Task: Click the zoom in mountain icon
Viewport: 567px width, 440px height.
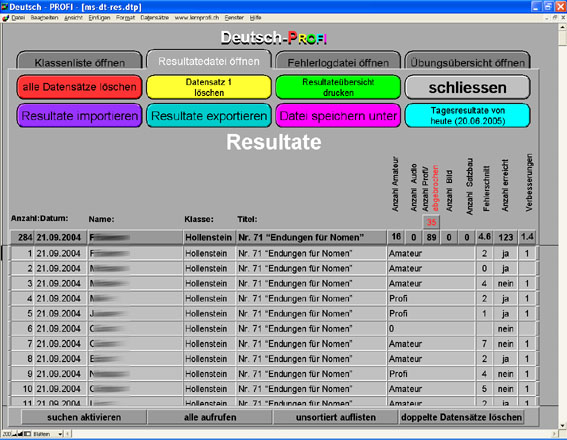Action: coord(20,434)
